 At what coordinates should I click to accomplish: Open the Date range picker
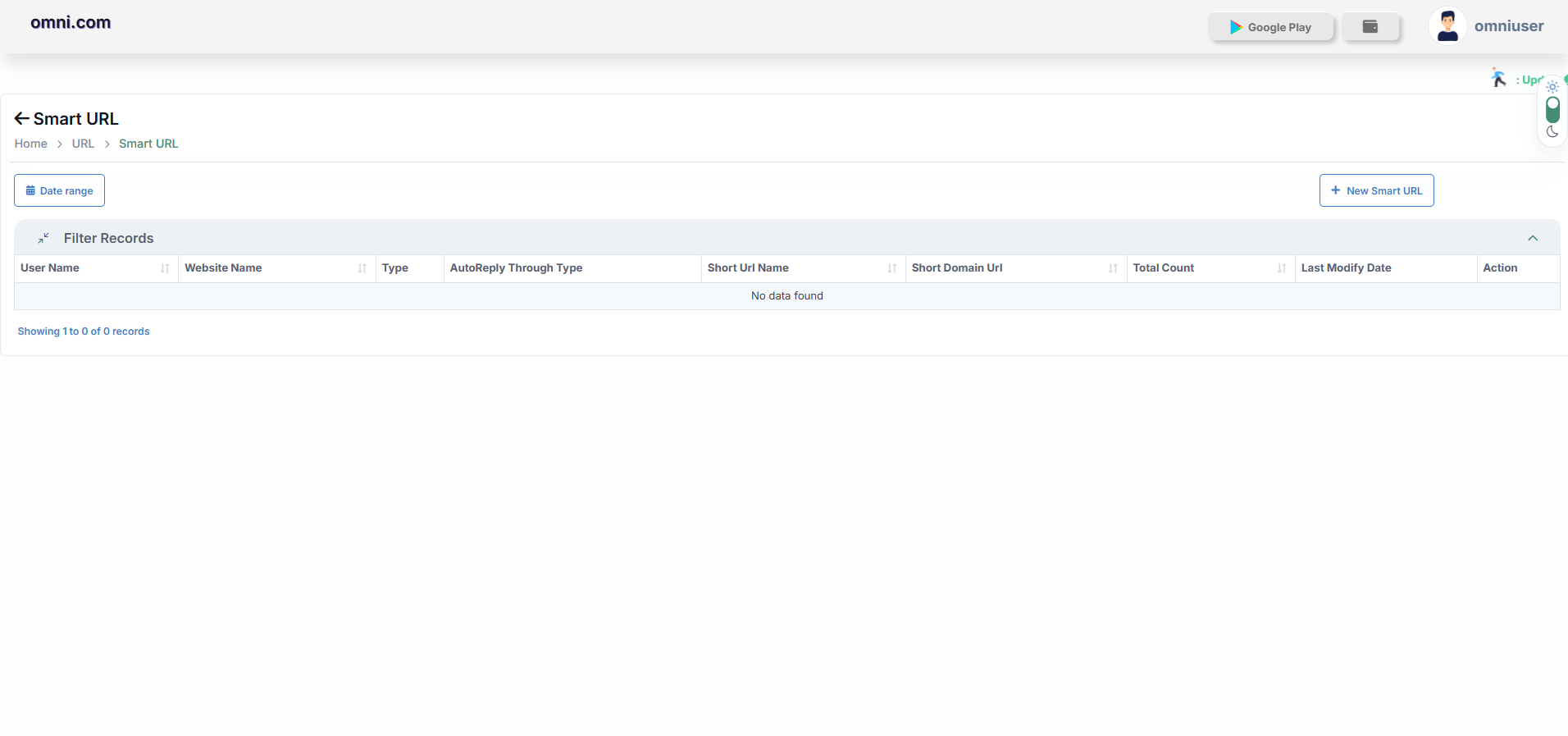point(59,190)
